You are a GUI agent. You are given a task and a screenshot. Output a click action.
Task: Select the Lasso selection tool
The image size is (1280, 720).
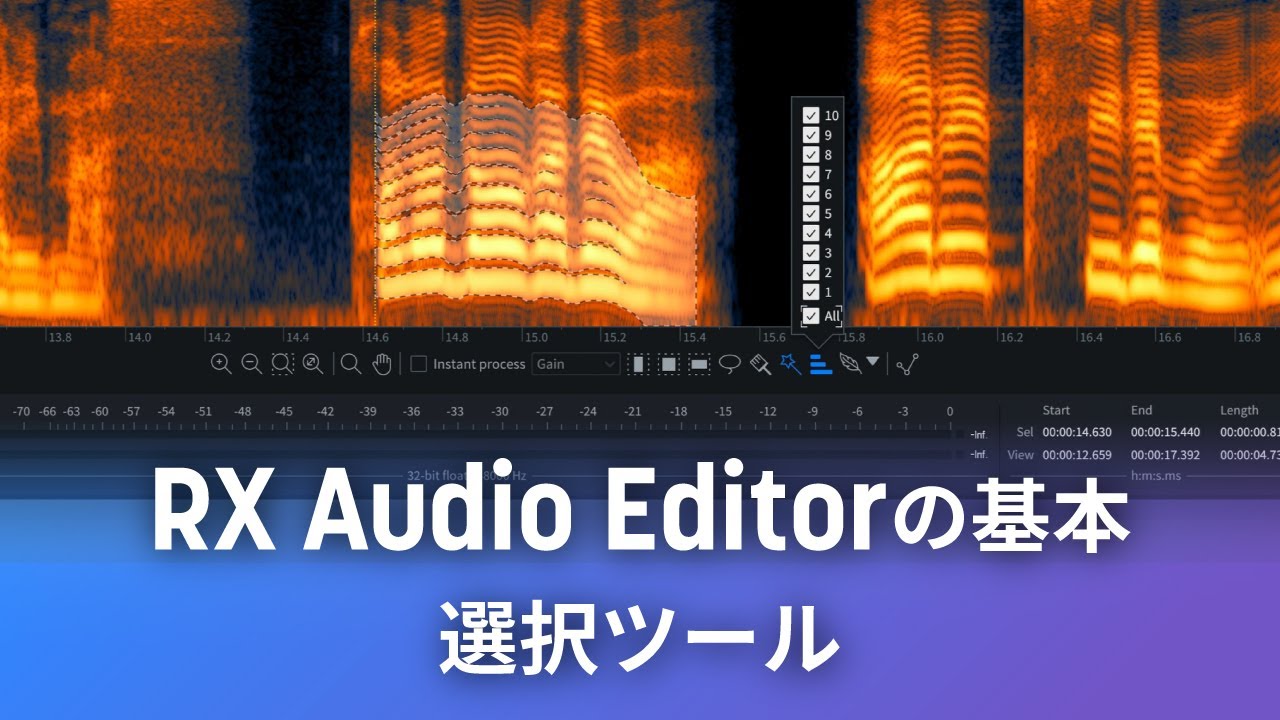730,364
